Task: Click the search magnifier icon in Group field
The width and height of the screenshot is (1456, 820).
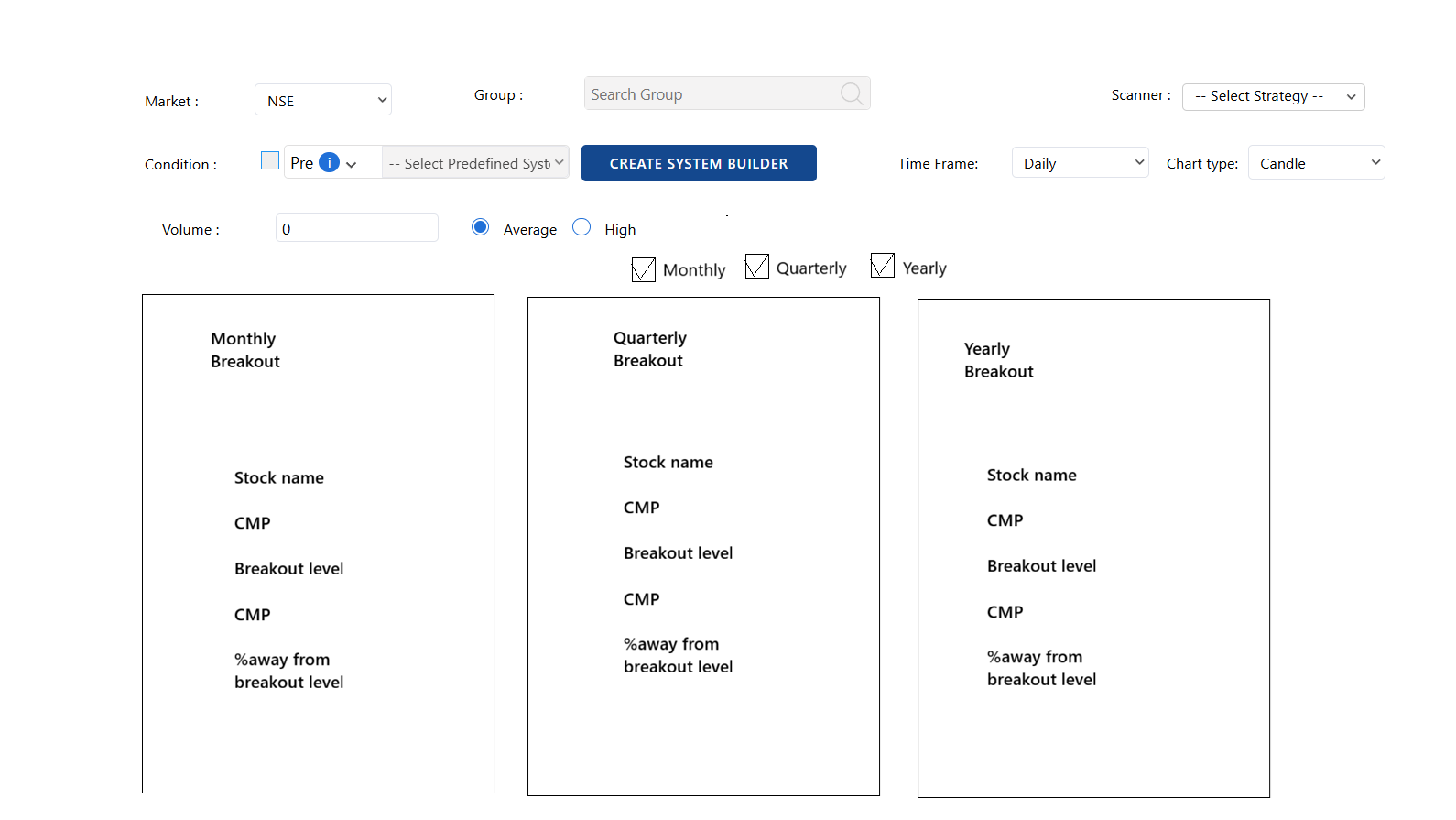Action: coord(851,93)
